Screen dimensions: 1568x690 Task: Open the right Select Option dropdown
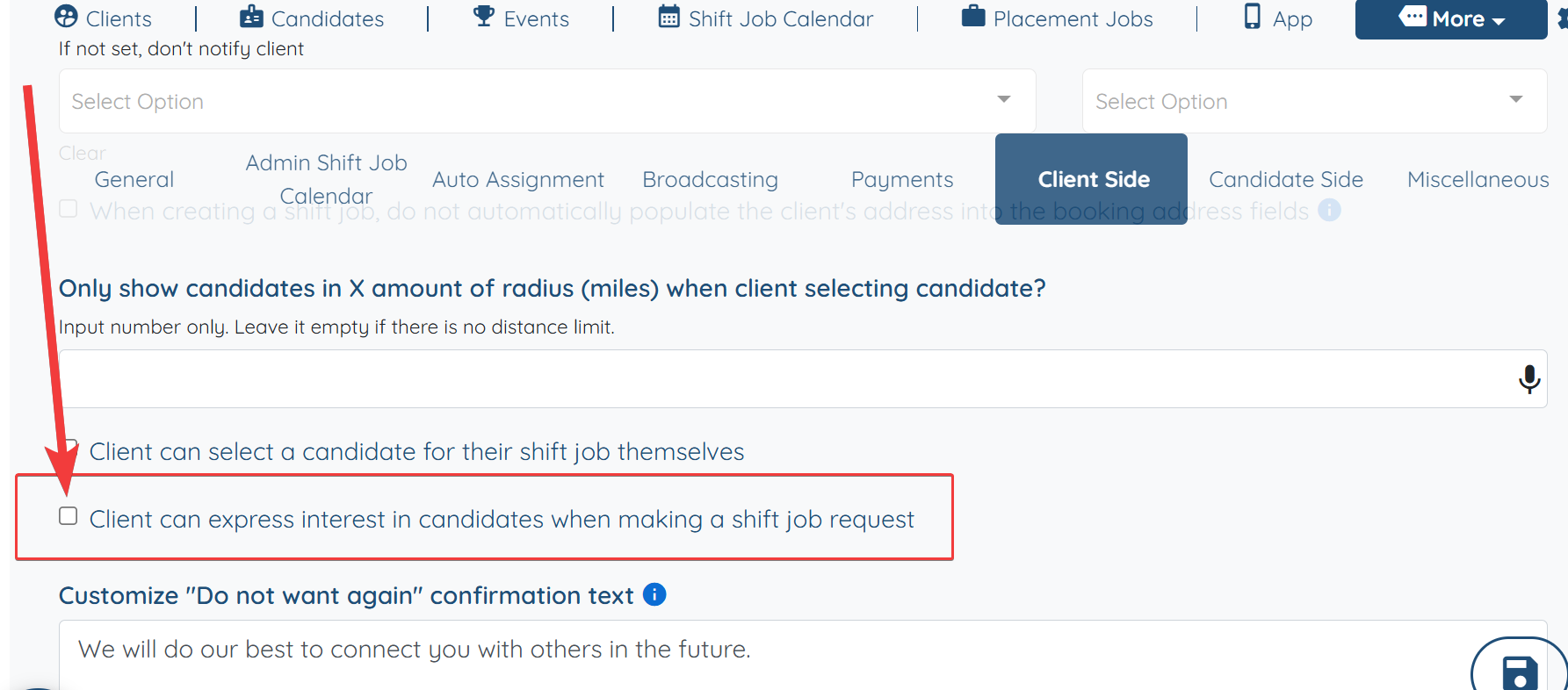[1314, 101]
